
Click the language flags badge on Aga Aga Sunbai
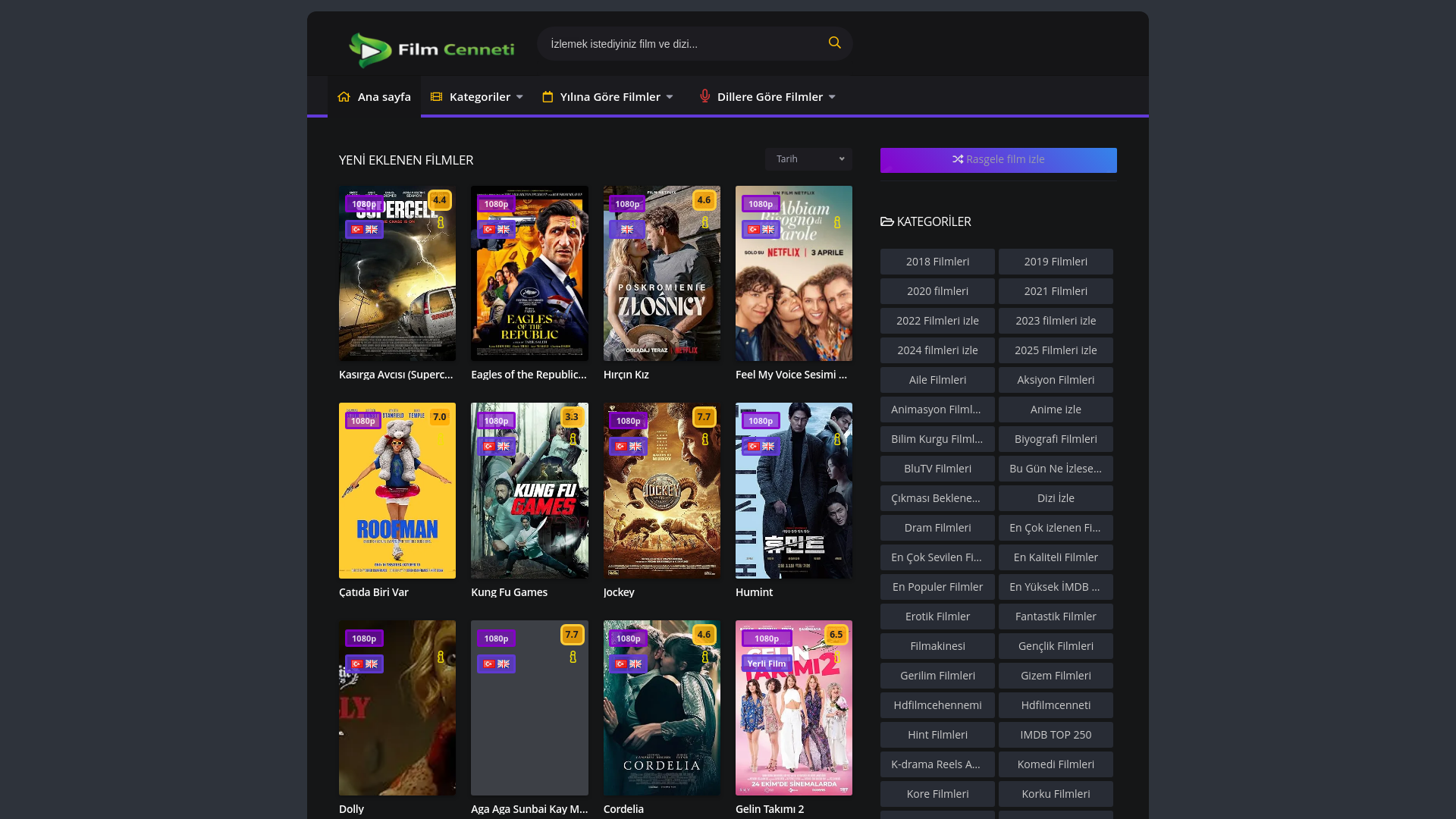(x=496, y=664)
